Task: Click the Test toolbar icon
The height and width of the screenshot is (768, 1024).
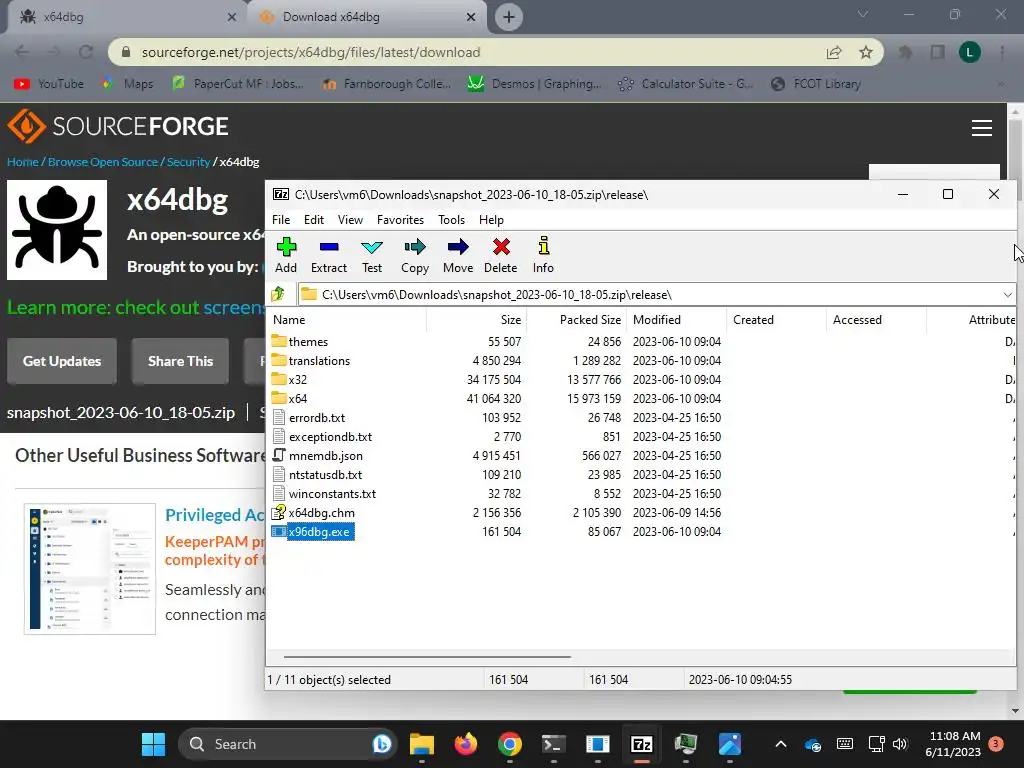Action: coord(372,255)
